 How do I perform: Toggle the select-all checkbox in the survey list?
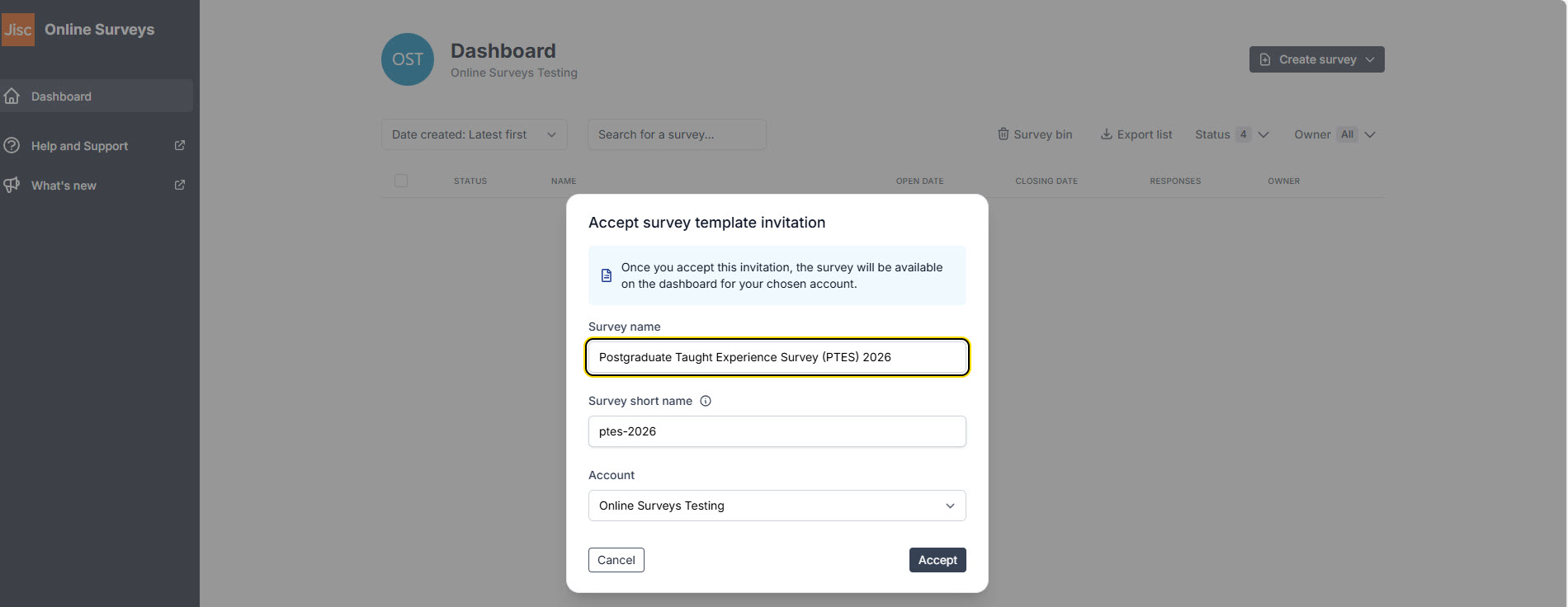(401, 180)
